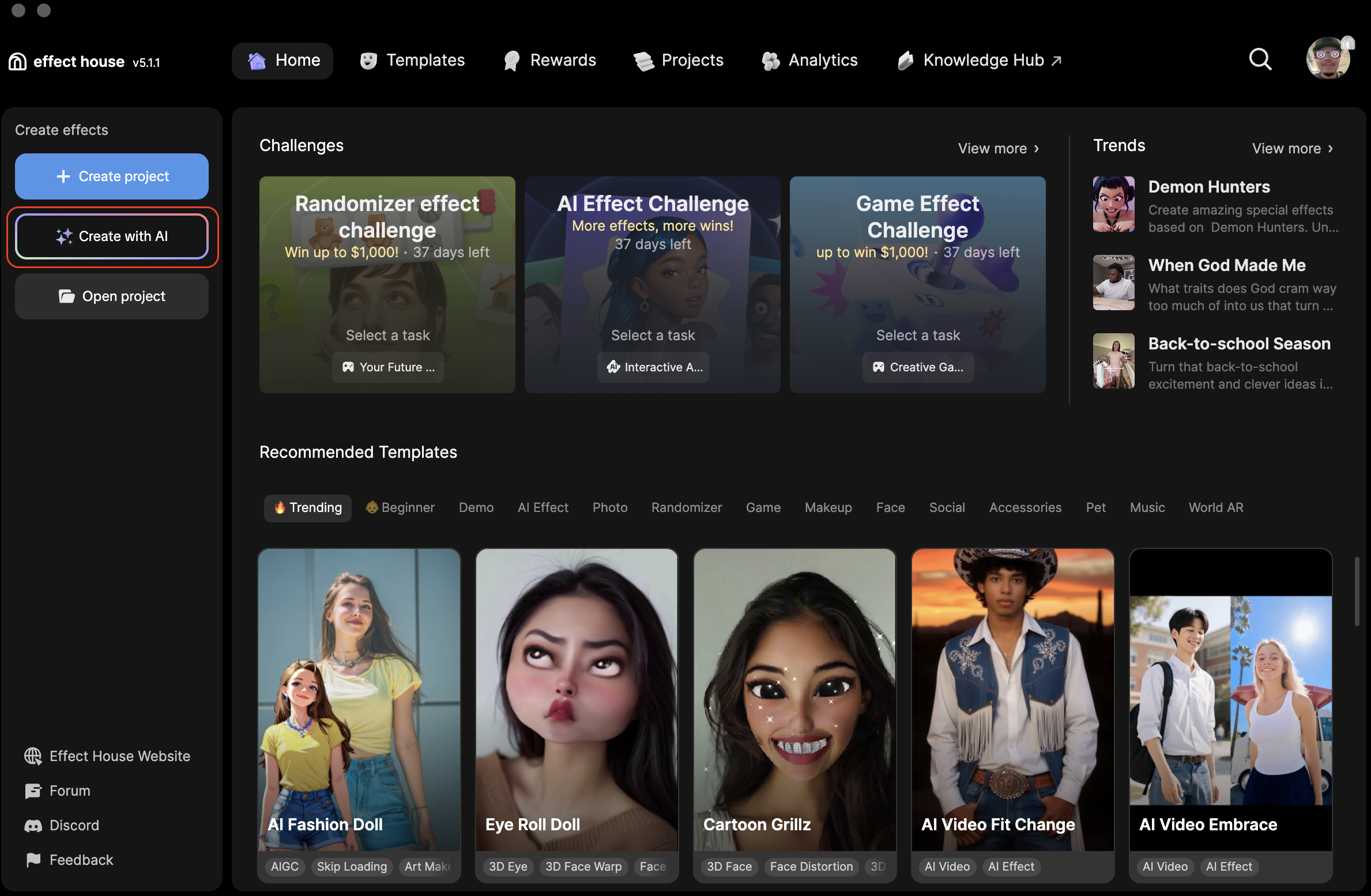Viewport: 1371px width, 896px height.
Task: Click the 3D Face Warp tag
Action: click(x=583, y=867)
